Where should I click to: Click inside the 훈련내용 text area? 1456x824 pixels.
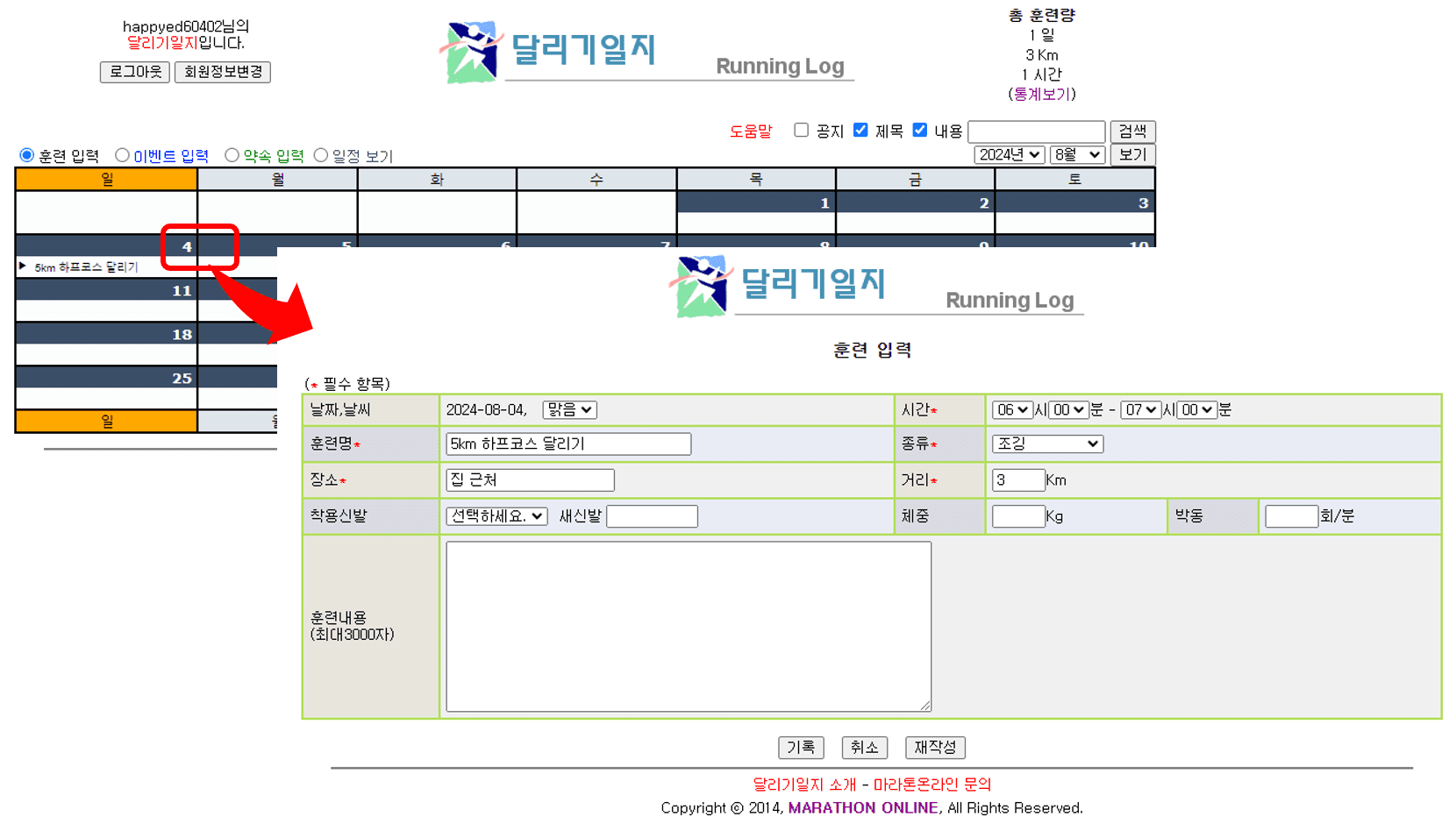[687, 625]
